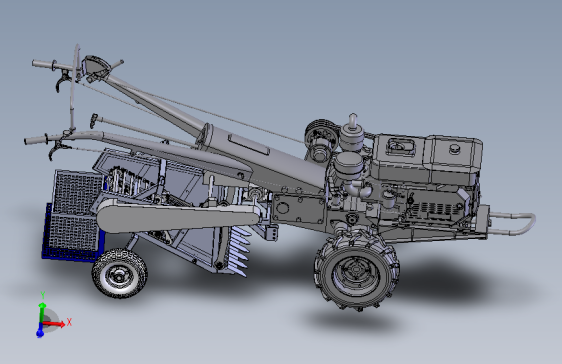This screenshot has height=364, width=562.
Task: Select the engine radiator grille vents
Action: [x=435, y=210]
